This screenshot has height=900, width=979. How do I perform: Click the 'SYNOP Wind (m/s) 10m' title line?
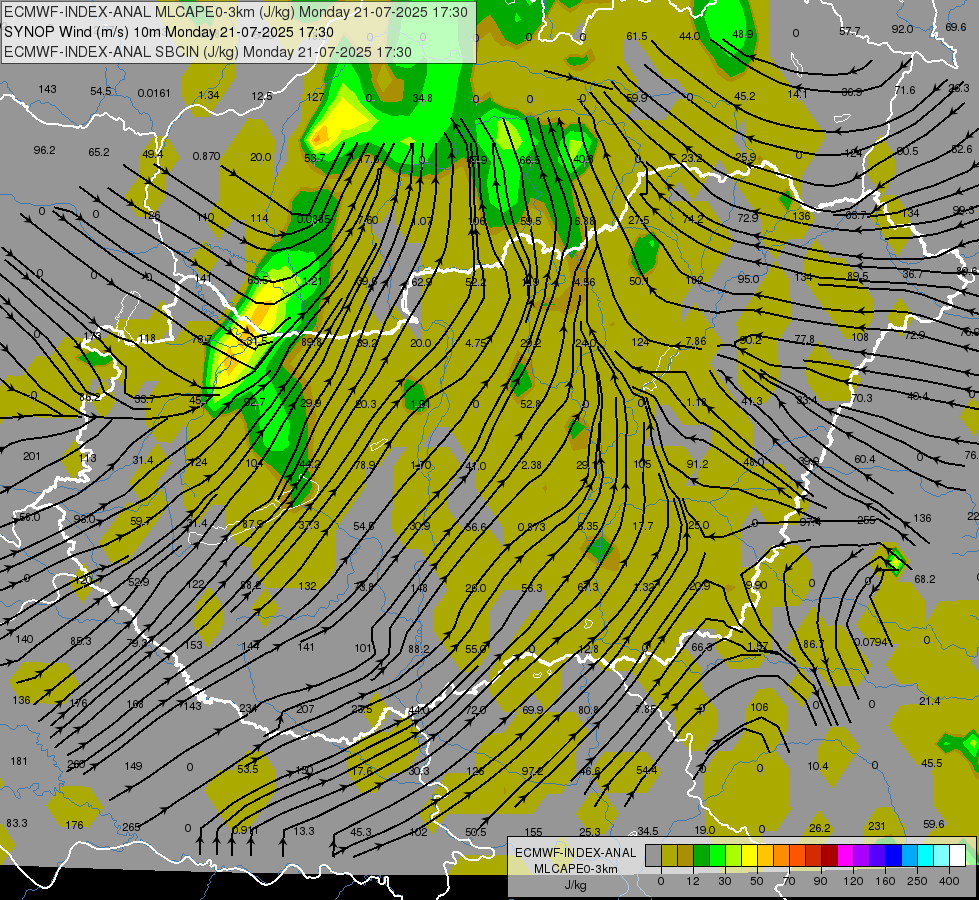[x=169, y=32]
